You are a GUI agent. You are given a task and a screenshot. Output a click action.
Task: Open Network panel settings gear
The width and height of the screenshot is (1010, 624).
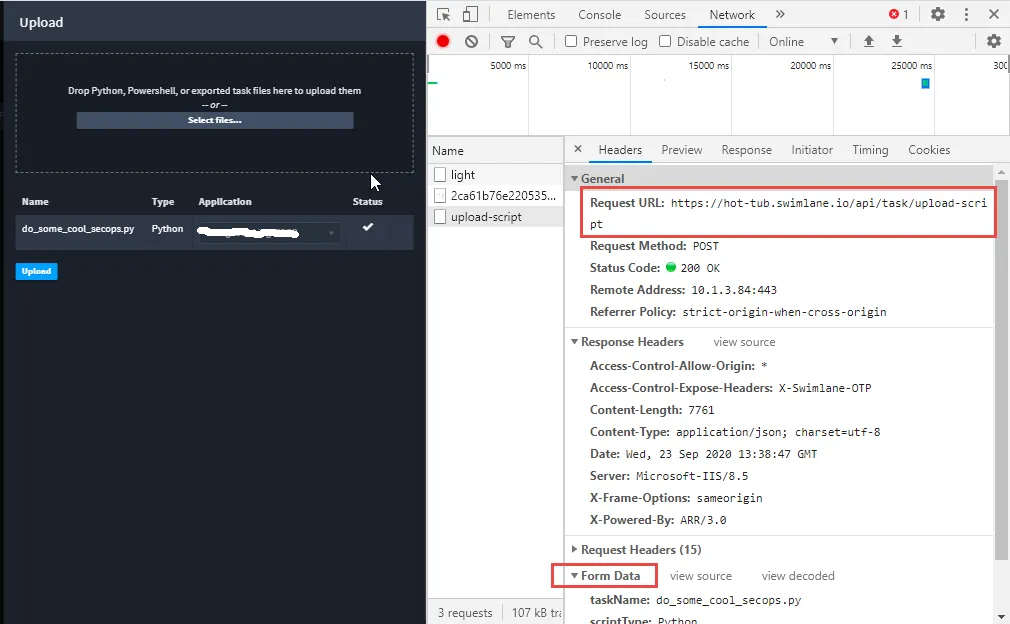994,41
